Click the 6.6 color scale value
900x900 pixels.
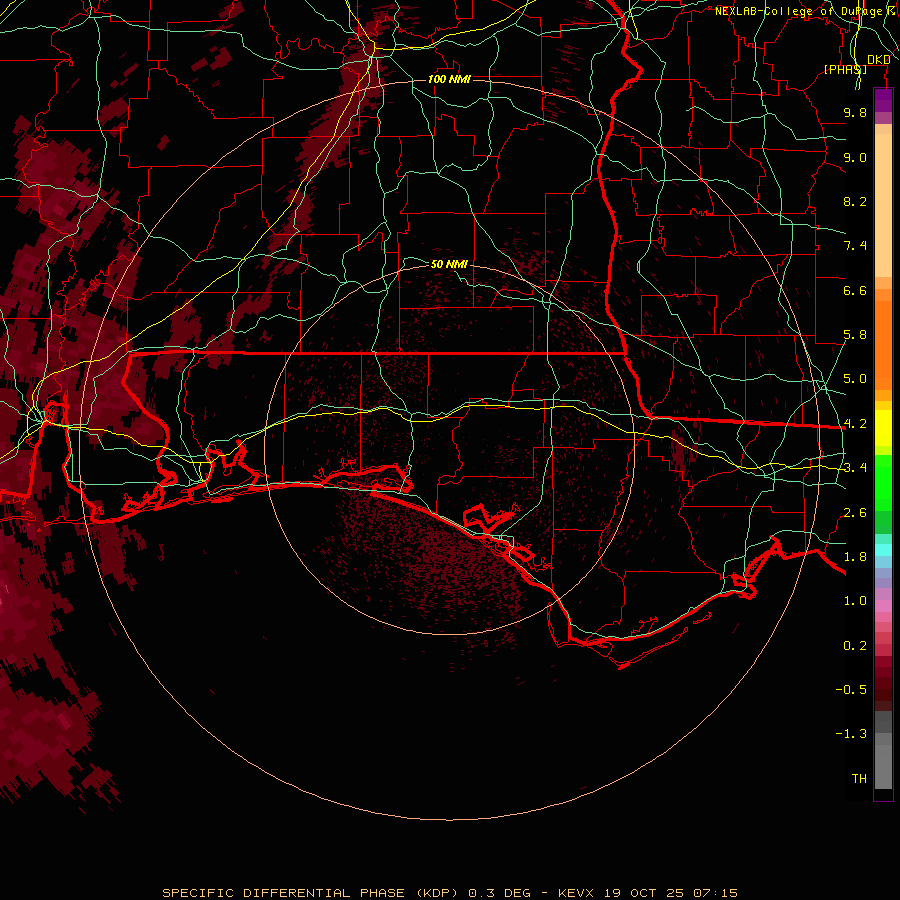pyautogui.click(x=855, y=290)
